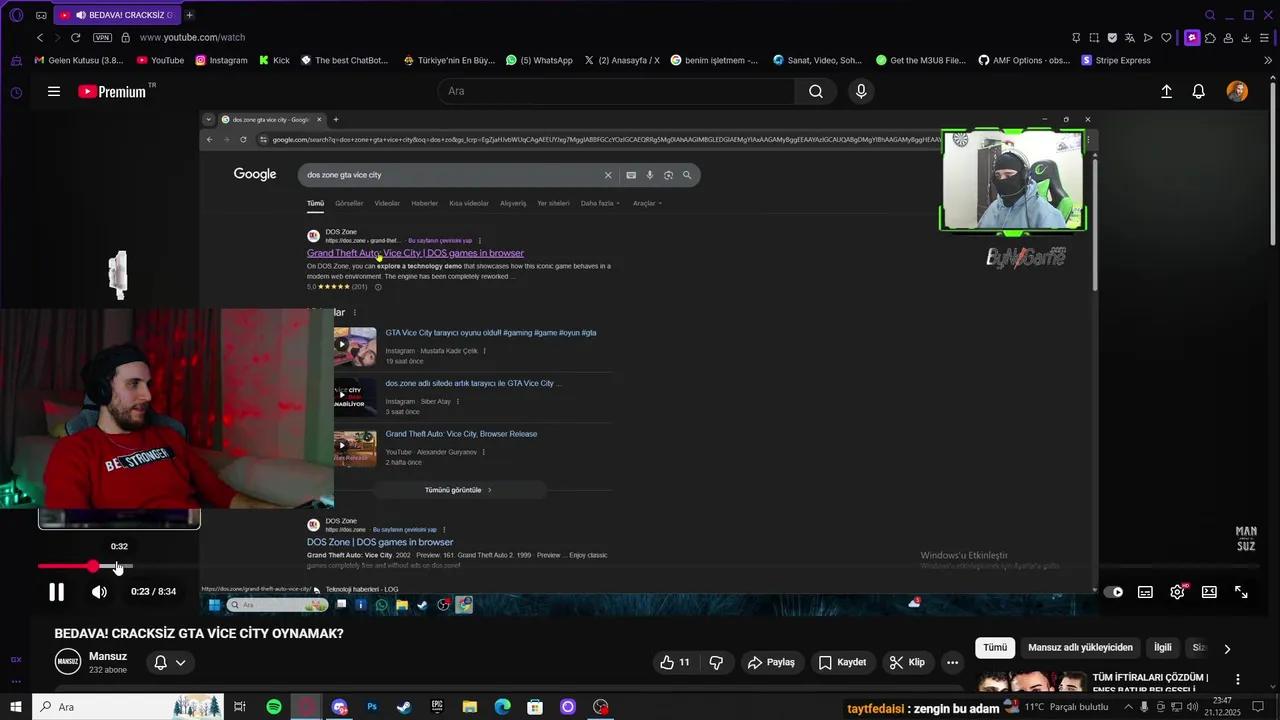Start voice search with microphone

pos(861,91)
